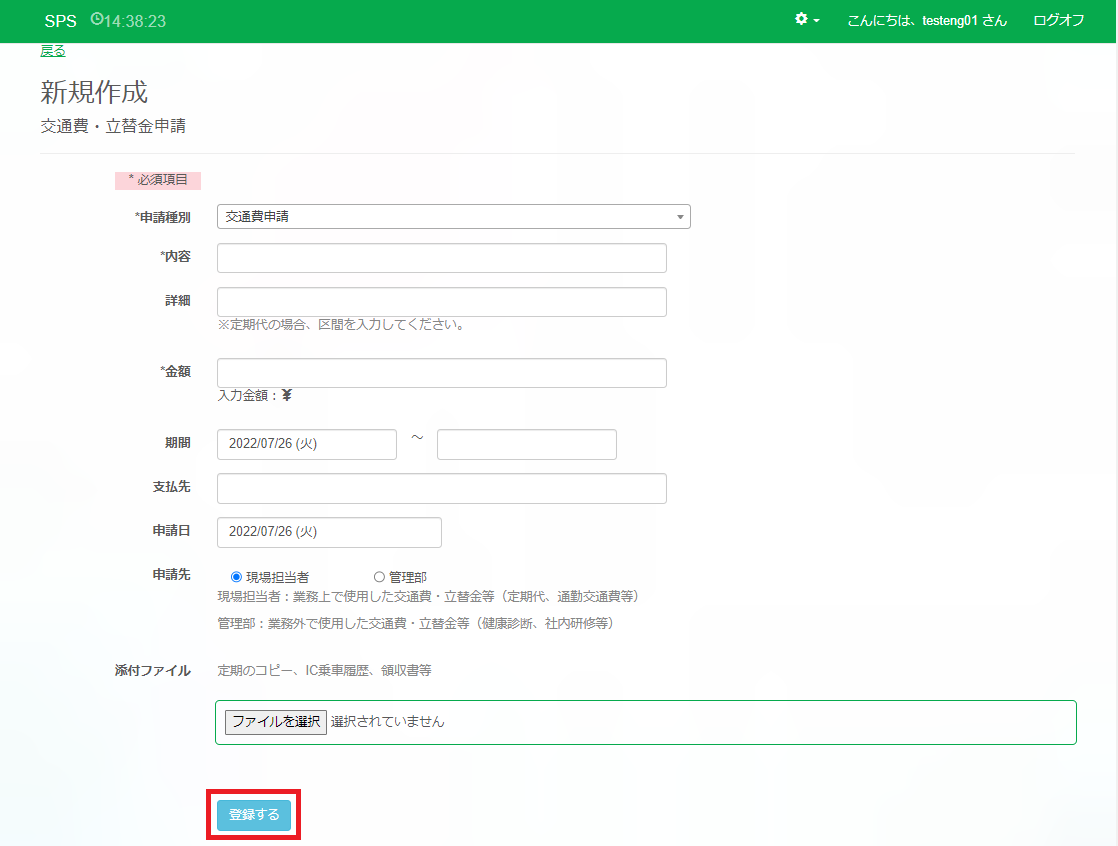Open the 申請日 date field
This screenshot has width=1118, height=846.
329,532
